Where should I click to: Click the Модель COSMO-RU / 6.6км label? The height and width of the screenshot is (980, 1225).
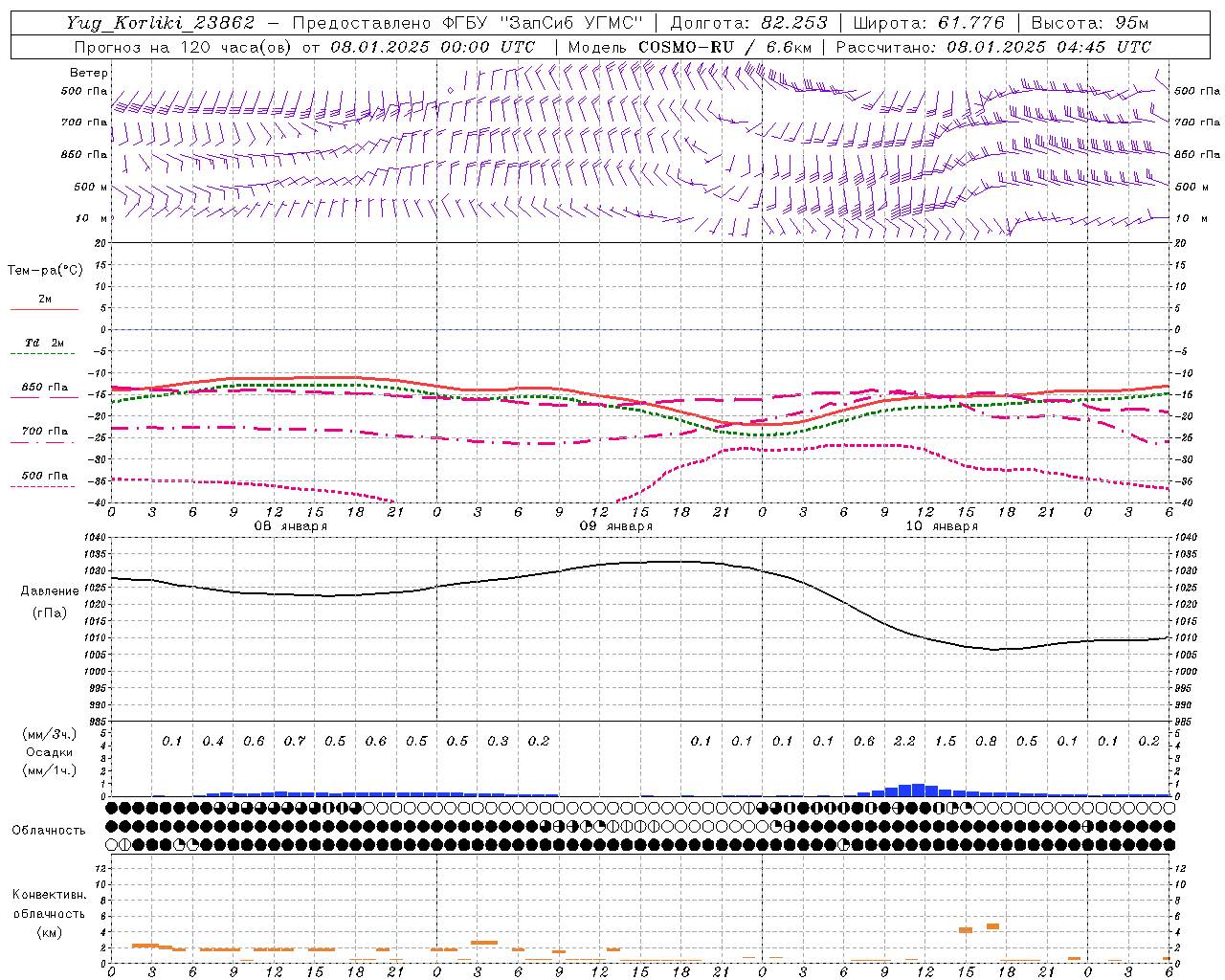tap(690, 47)
